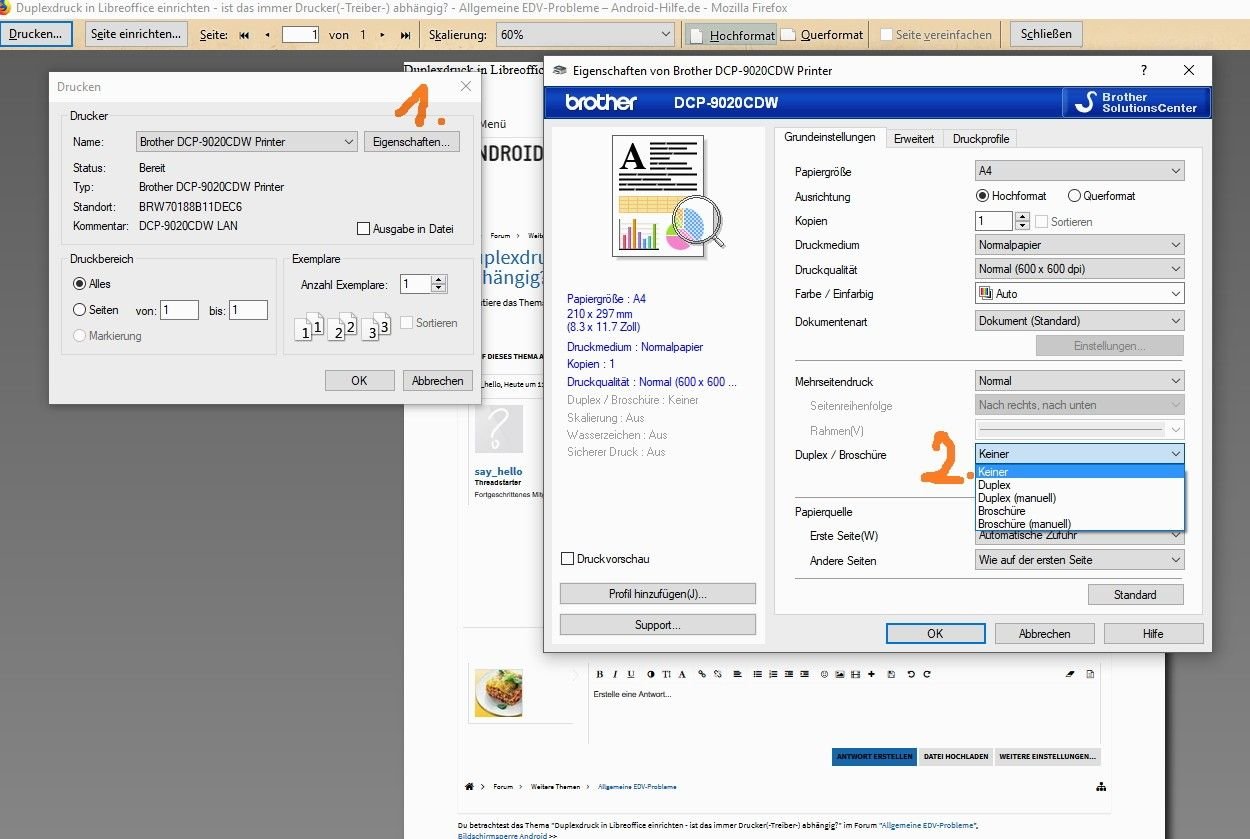Select Hochformat radio under Ausrichtung

982,196
